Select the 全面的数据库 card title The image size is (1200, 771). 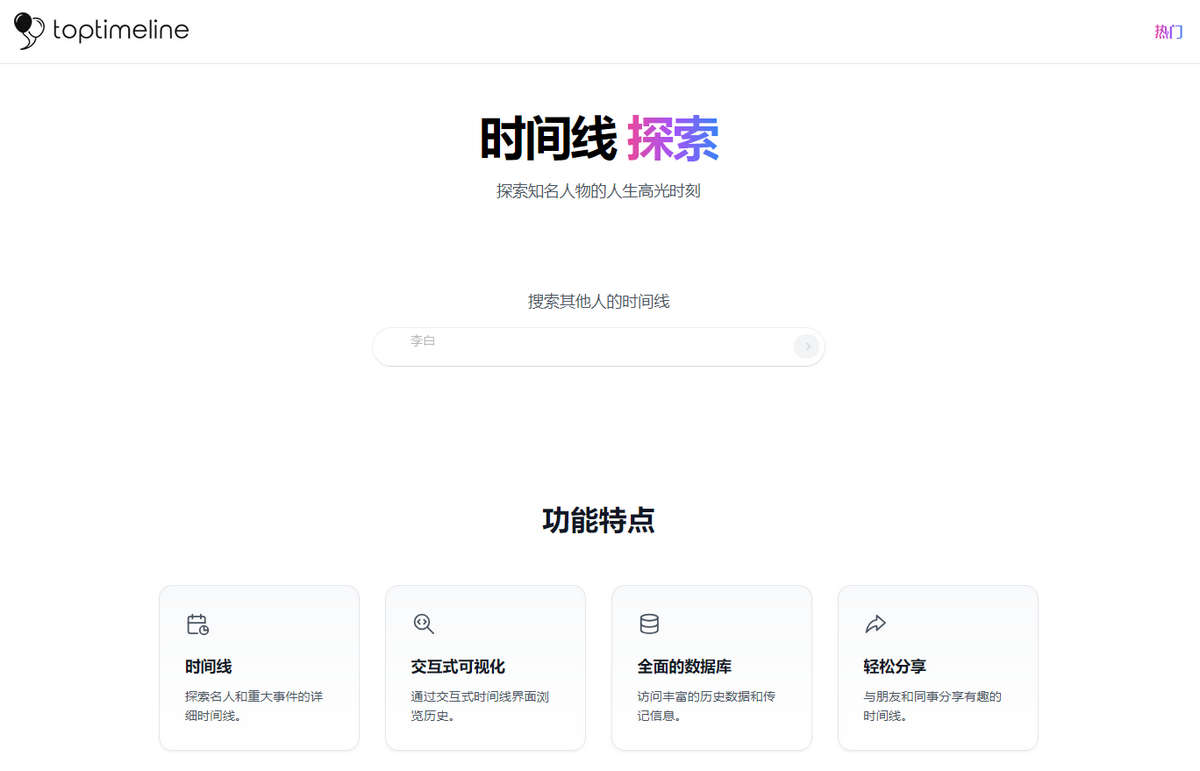click(685, 666)
